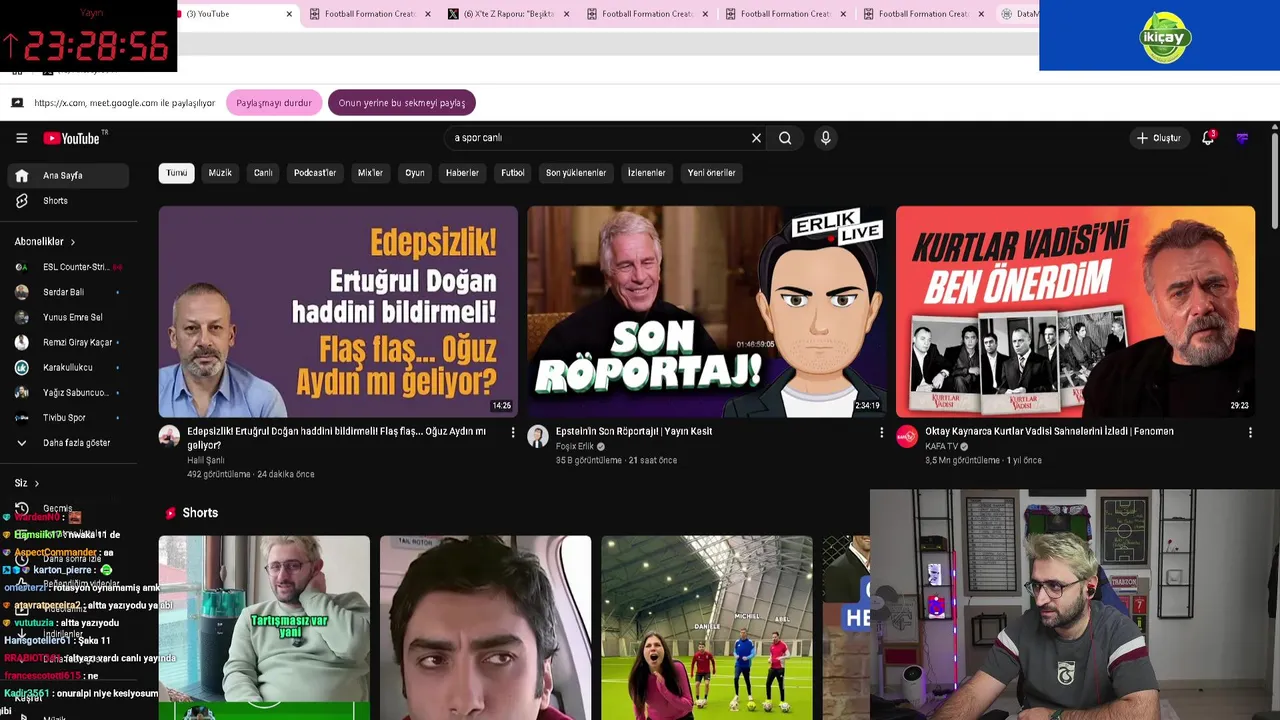Viewport: 1280px width, 720px height.
Task: Expand Daha fazla göster in subscriptions
Action: pos(68,443)
